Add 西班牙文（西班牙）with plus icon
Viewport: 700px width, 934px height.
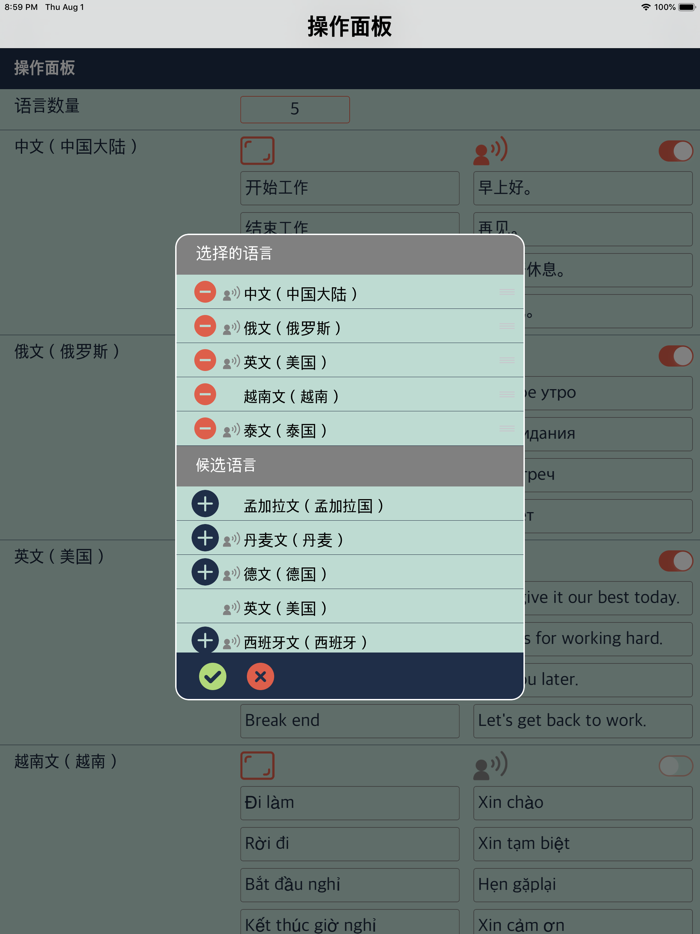[x=205, y=641]
